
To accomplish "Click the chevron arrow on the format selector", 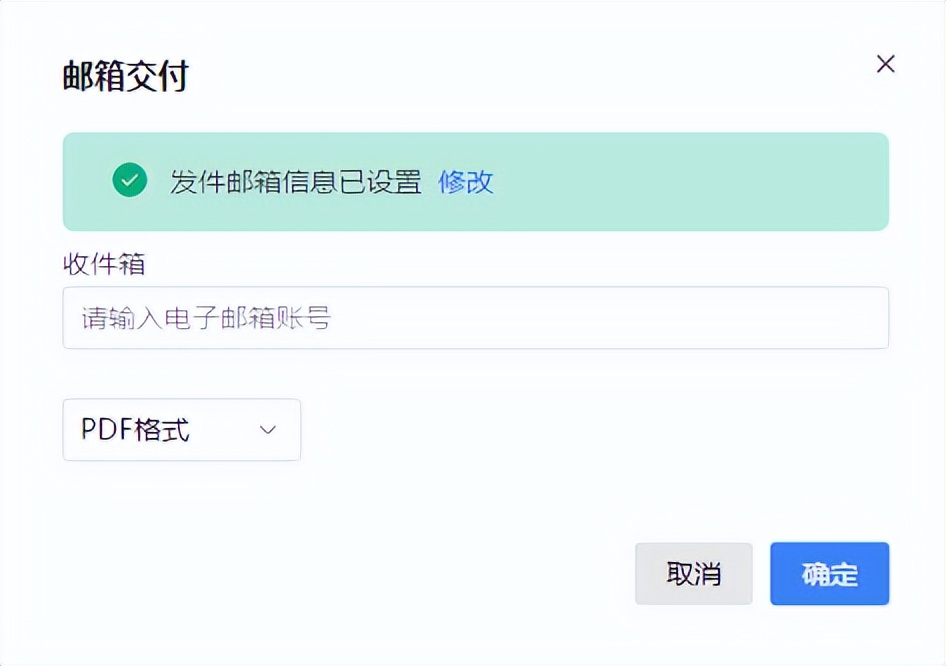I will tap(267, 429).
